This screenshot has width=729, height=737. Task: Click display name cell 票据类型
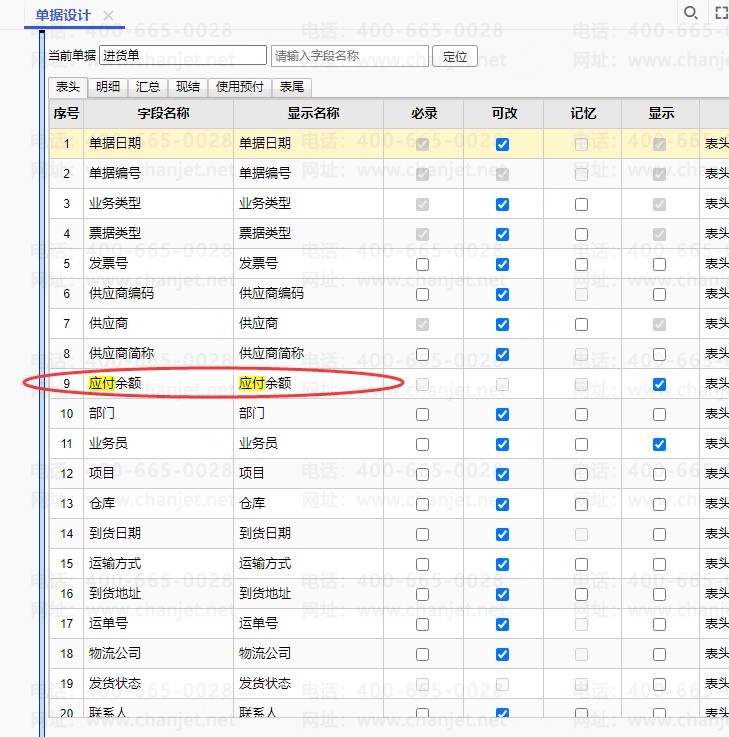tap(308, 233)
